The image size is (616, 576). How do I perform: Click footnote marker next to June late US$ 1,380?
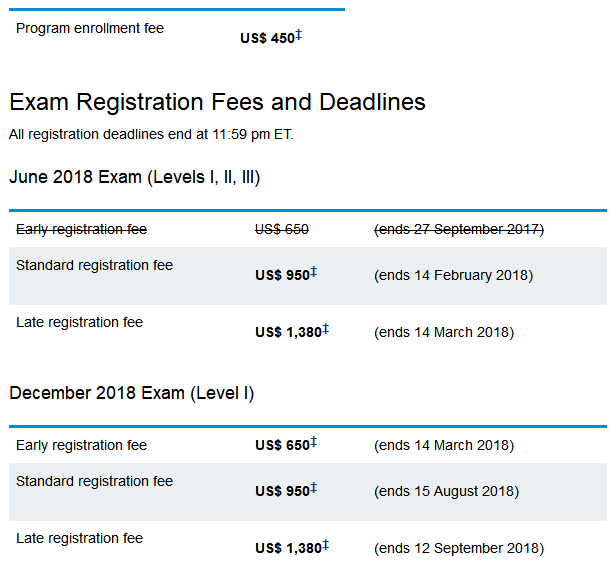[x=326, y=329]
